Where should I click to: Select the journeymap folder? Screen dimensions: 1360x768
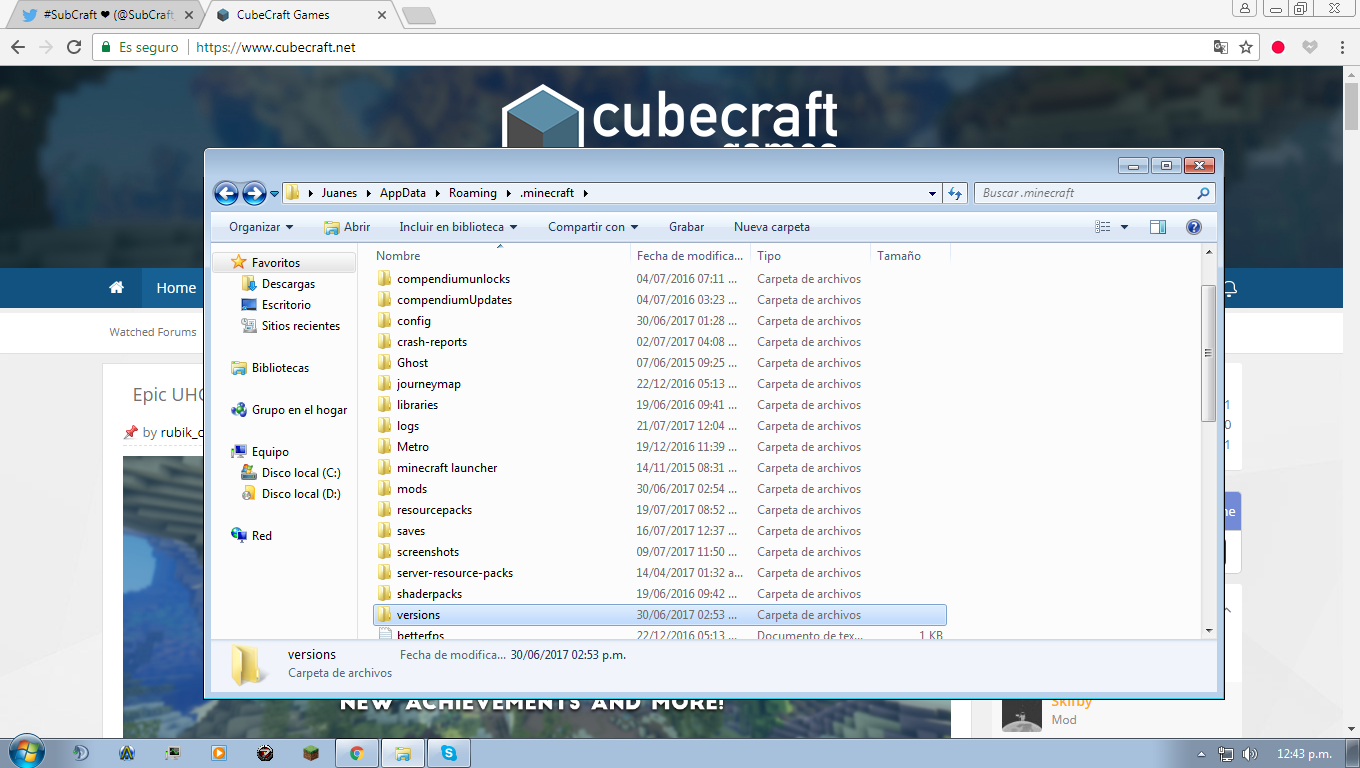(660, 384)
